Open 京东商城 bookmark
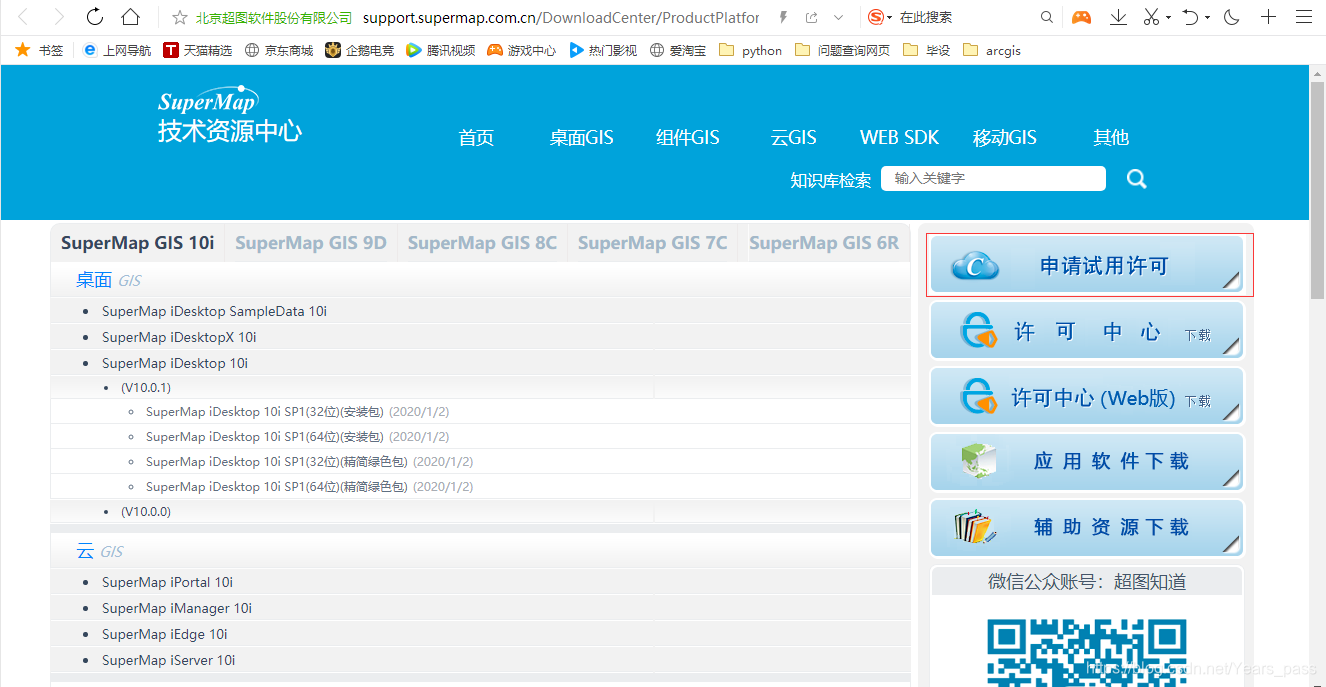Screen dimensions: 1326x687 pyautogui.click(x=278, y=50)
